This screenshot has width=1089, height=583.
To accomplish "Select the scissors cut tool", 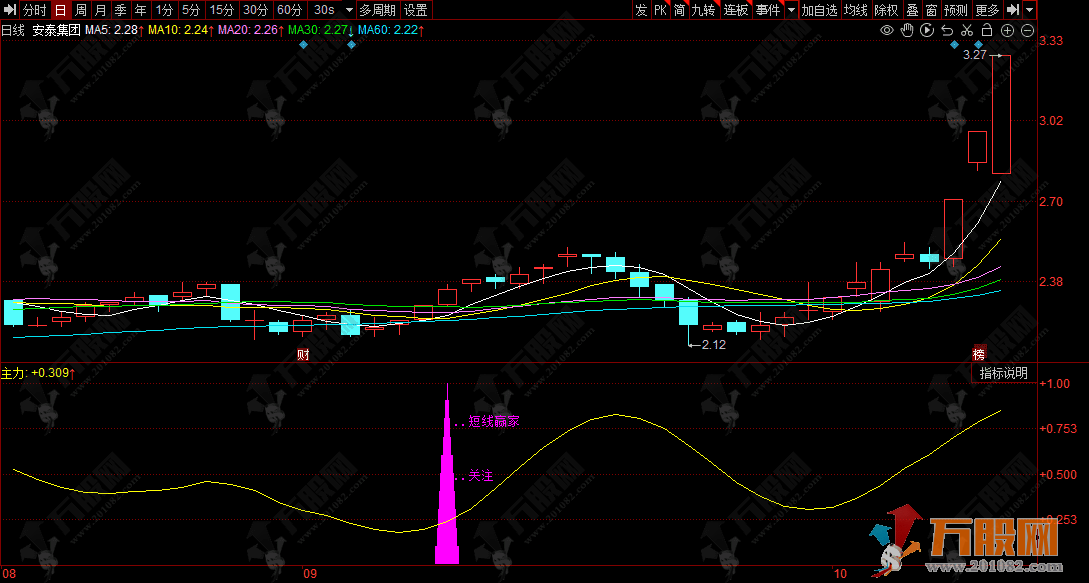I will click(x=967, y=31).
